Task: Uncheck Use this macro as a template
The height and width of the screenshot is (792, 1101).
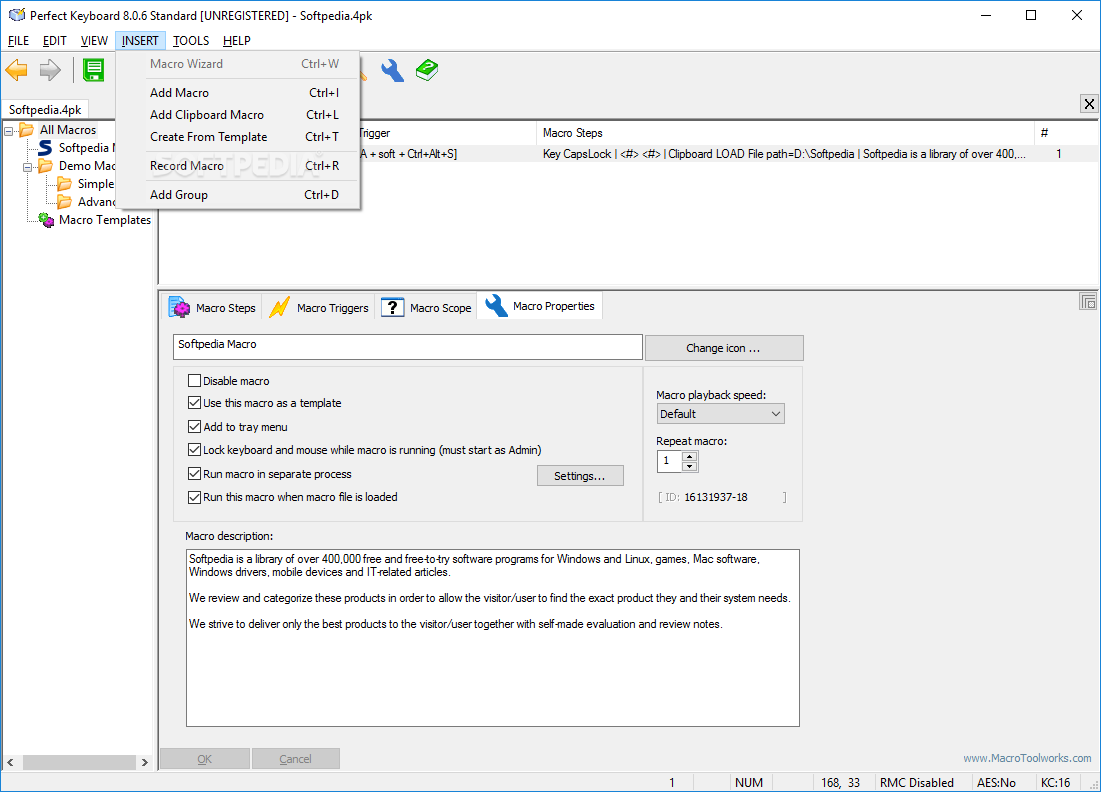Action: click(195, 403)
